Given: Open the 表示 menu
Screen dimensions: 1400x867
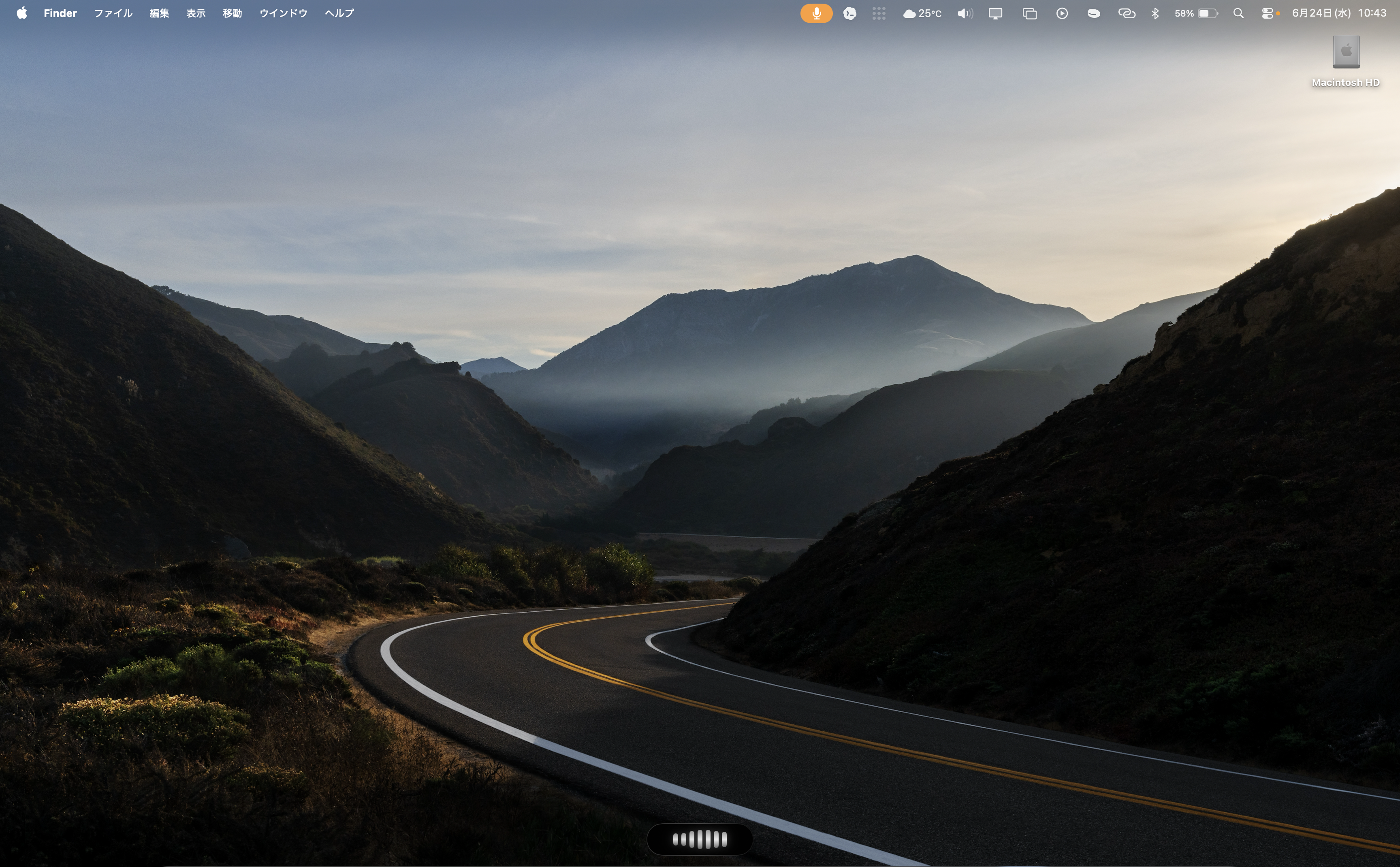Looking at the screenshot, I should click(196, 13).
